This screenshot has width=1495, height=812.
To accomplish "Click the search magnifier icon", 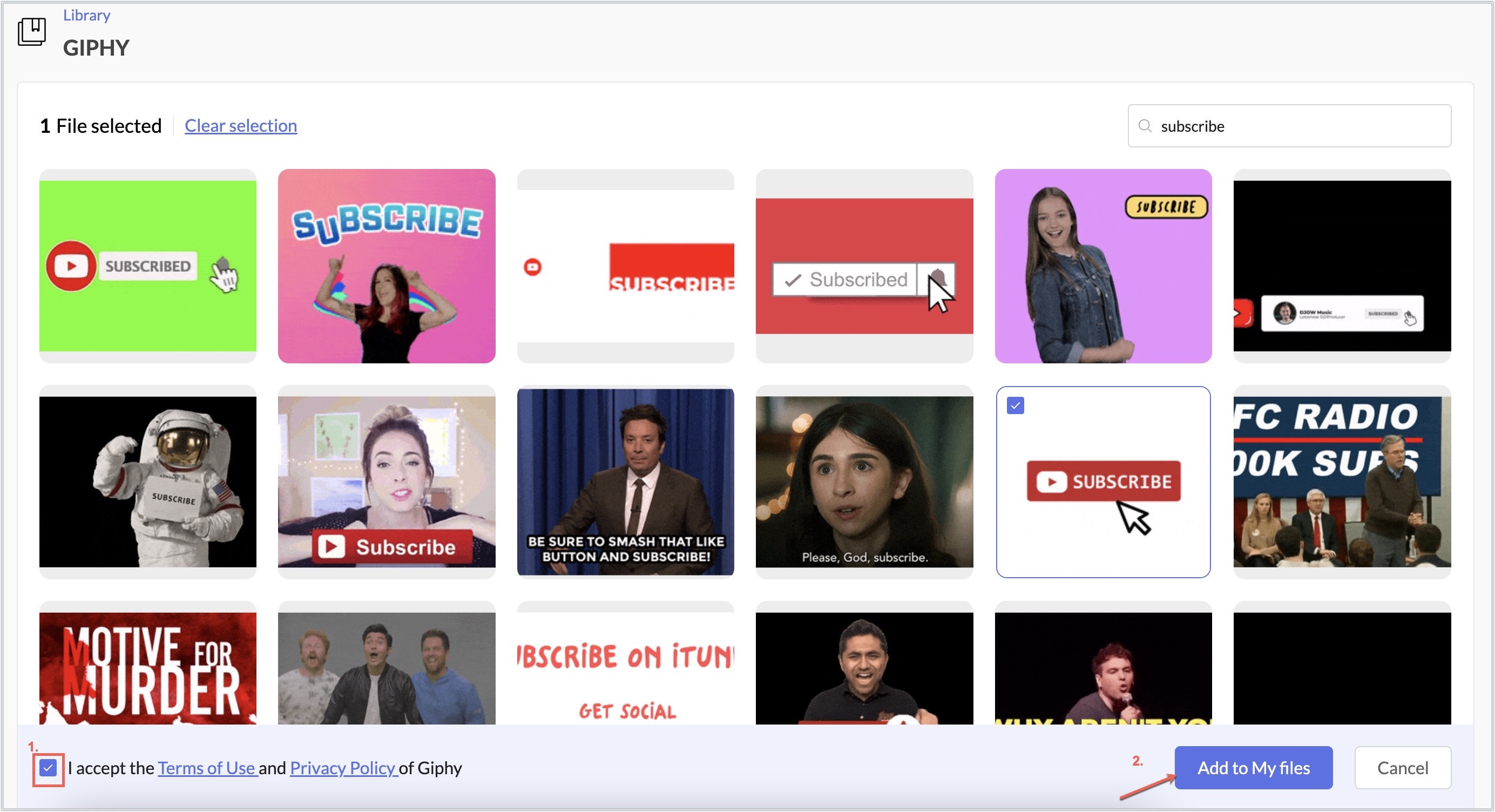I will tap(1145, 126).
